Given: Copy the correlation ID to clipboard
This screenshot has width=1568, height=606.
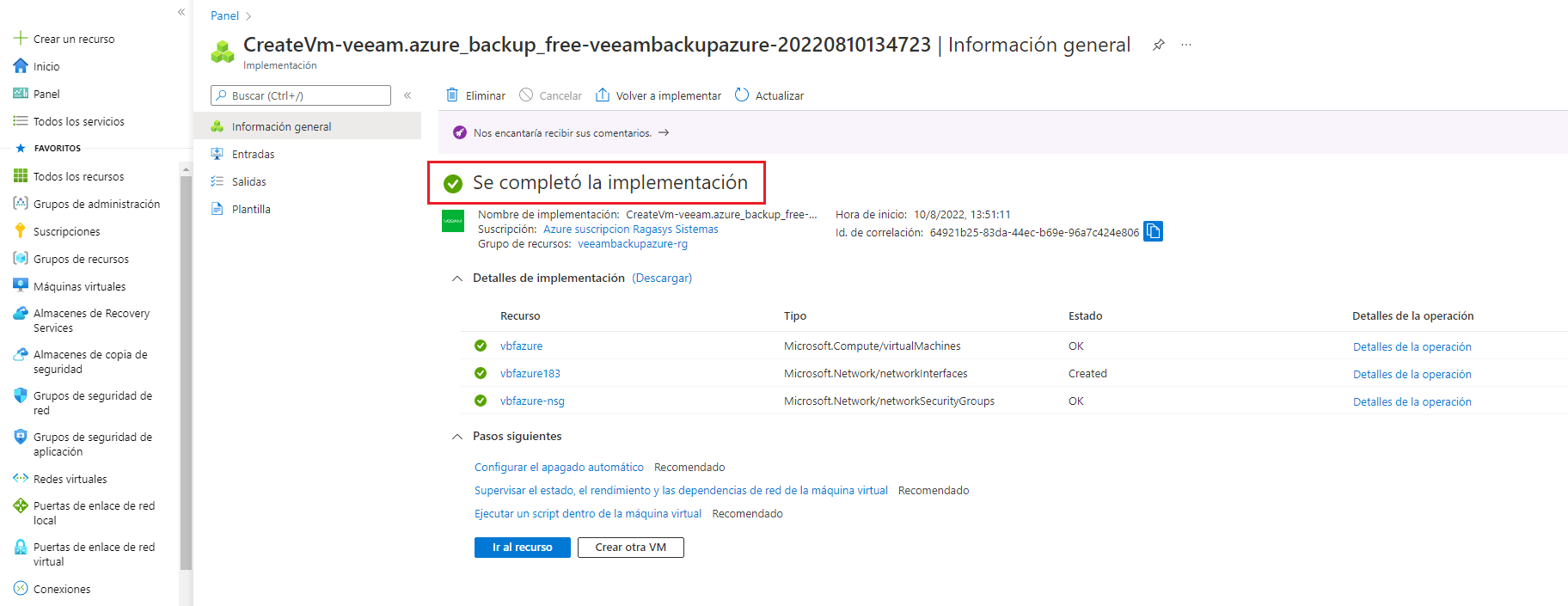Looking at the screenshot, I should tap(1153, 231).
